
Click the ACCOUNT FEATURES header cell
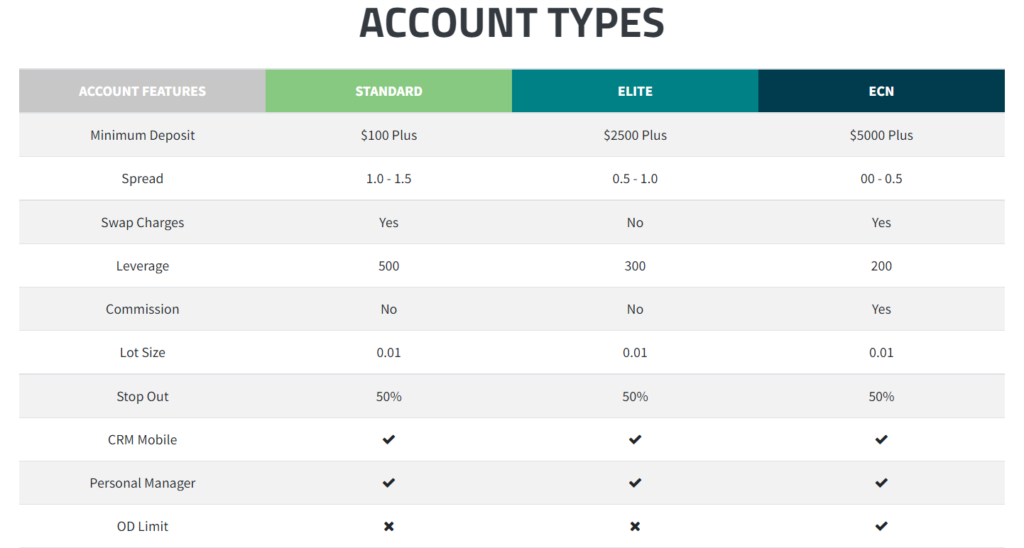[x=142, y=91]
